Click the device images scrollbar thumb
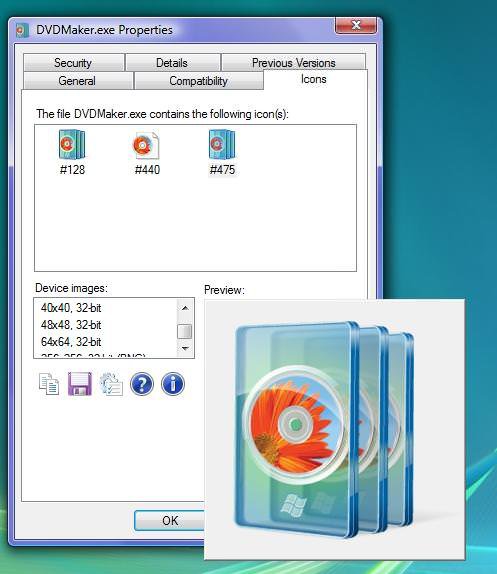This screenshot has height=574, width=497. [x=185, y=331]
